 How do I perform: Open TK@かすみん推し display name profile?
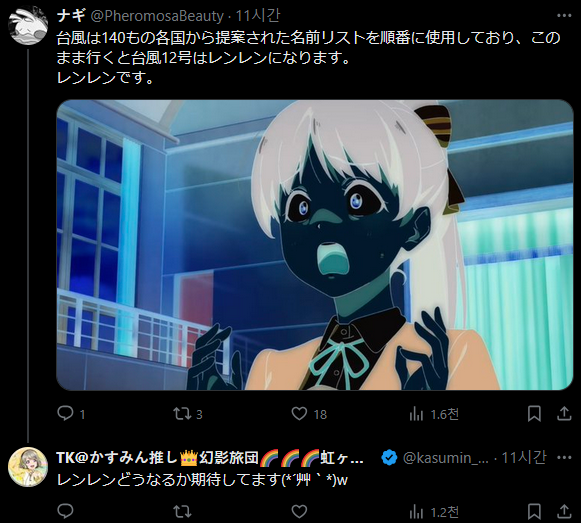(x=210, y=458)
